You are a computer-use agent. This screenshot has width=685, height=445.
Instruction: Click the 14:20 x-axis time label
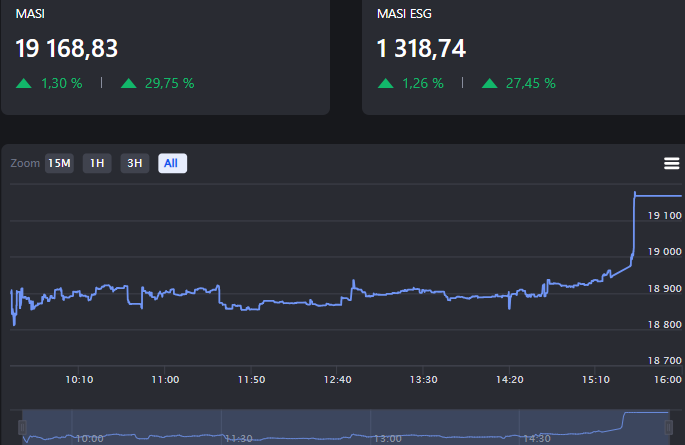(x=509, y=379)
